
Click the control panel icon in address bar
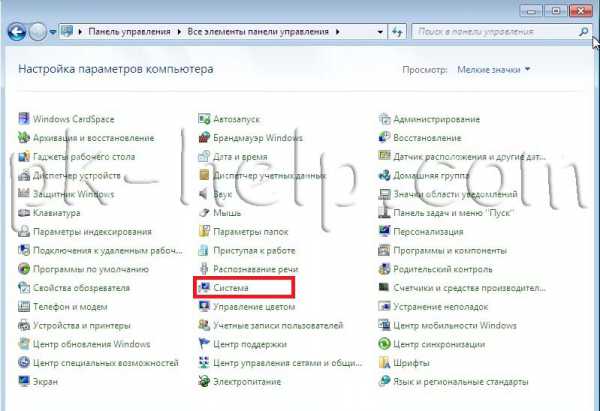tap(67, 31)
